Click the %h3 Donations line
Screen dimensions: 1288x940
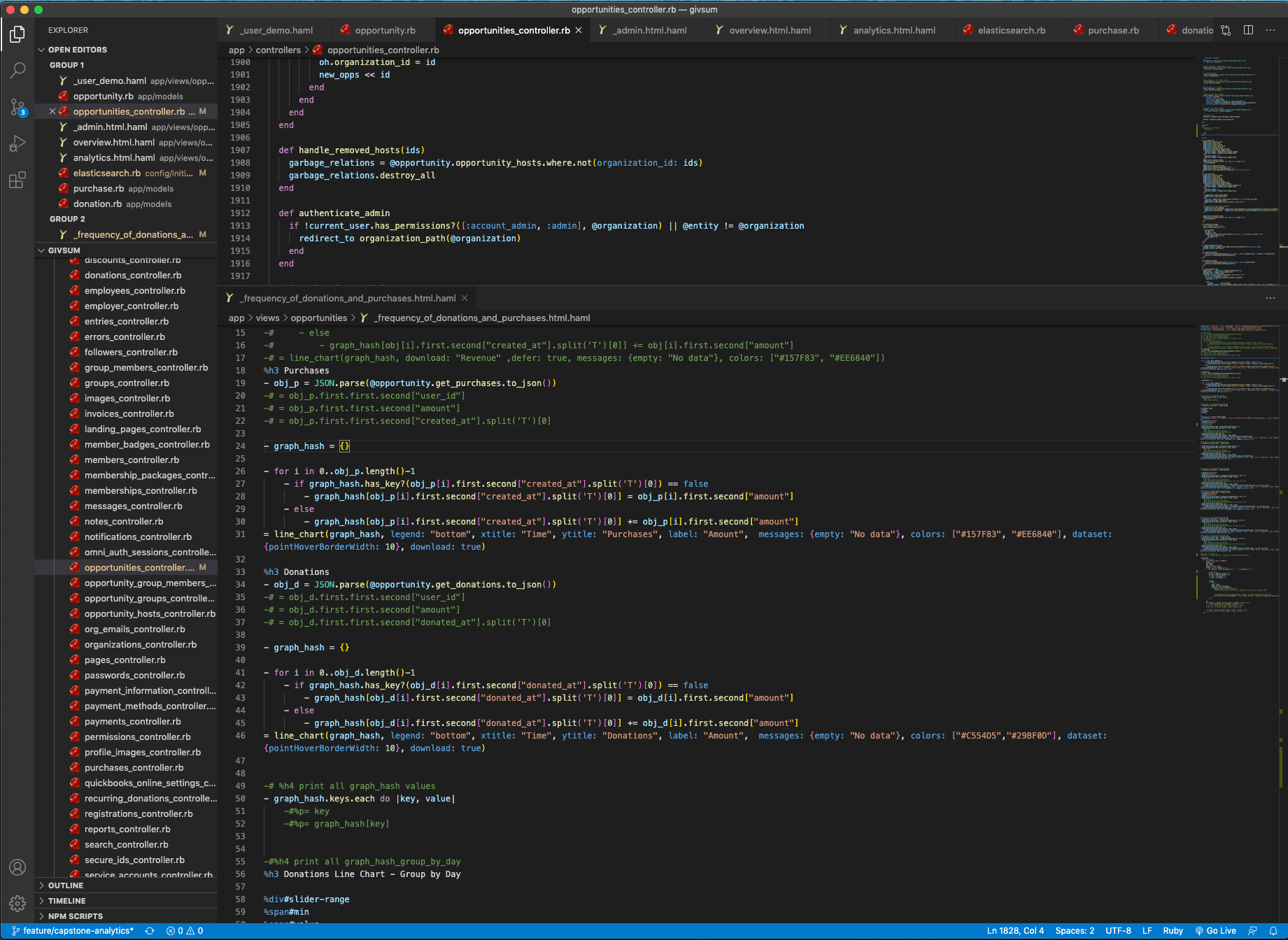click(x=296, y=572)
